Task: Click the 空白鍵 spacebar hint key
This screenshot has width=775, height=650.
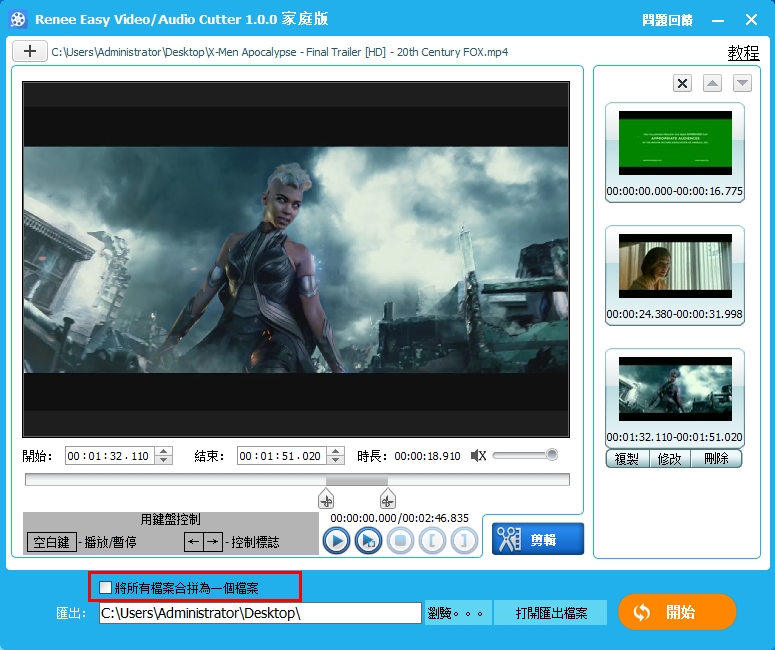Action: (51, 542)
